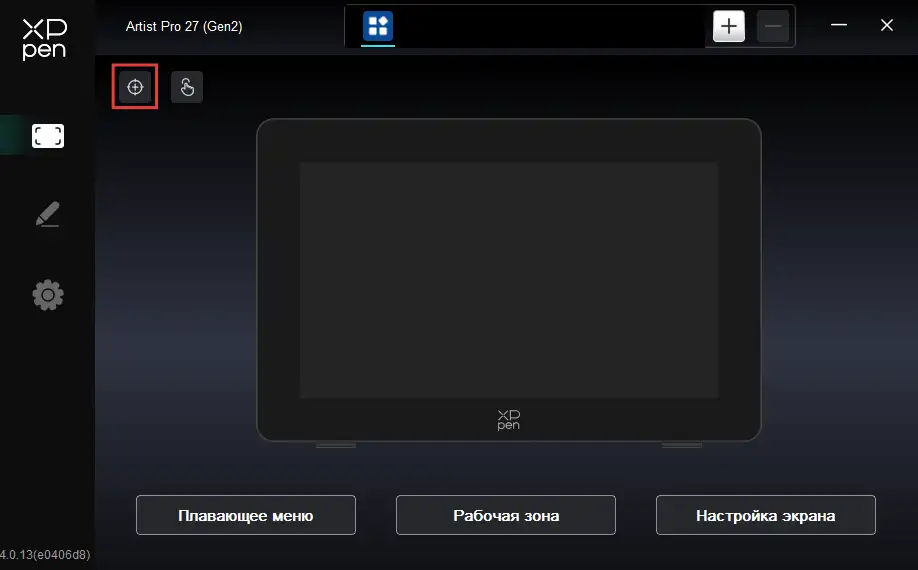This screenshot has width=918, height=570.
Task: Open touch gesture settings hand icon
Action: (187, 87)
